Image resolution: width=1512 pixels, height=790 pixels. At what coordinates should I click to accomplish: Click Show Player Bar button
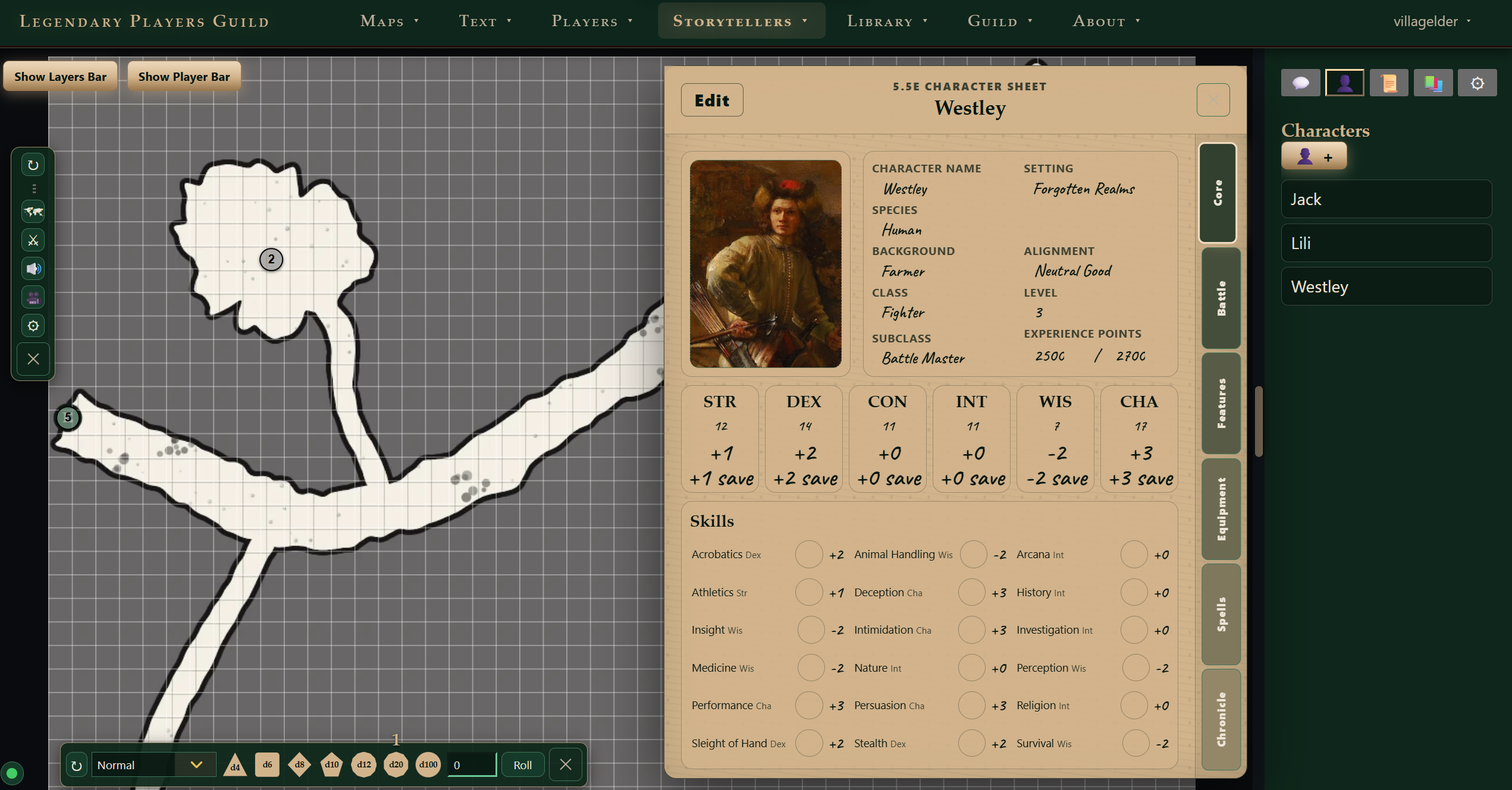184,76
